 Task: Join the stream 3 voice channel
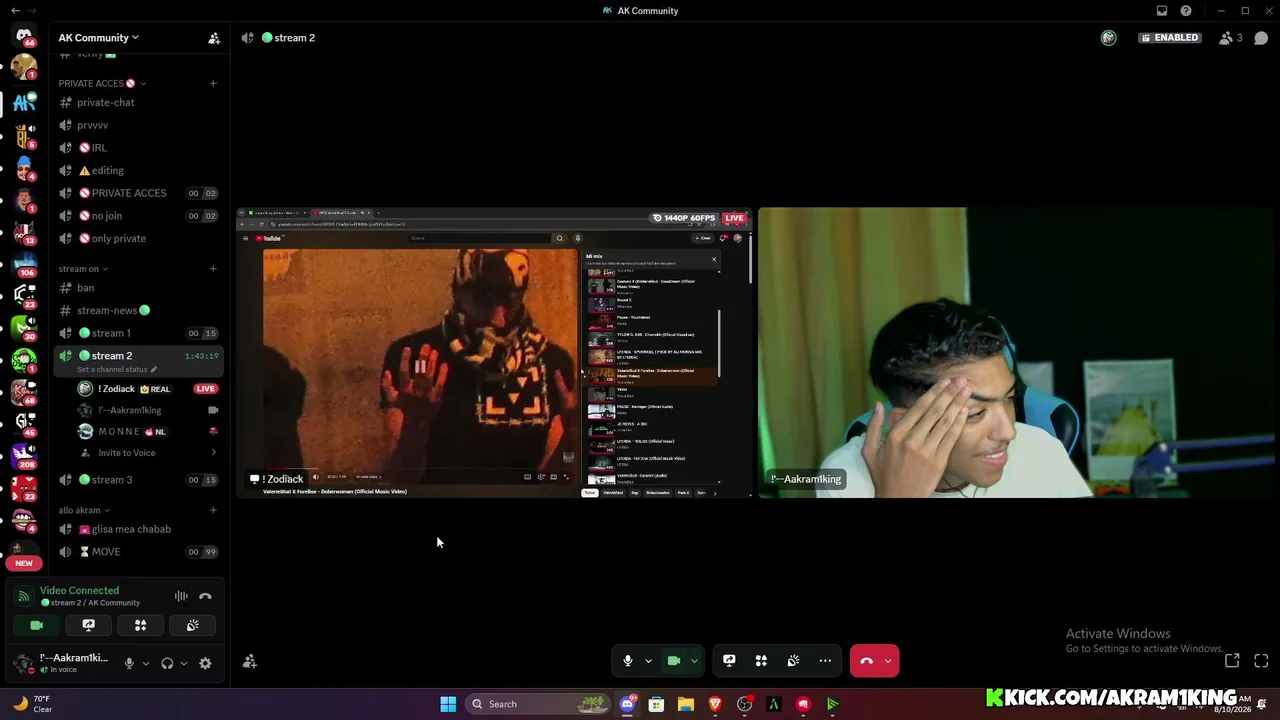point(138,480)
